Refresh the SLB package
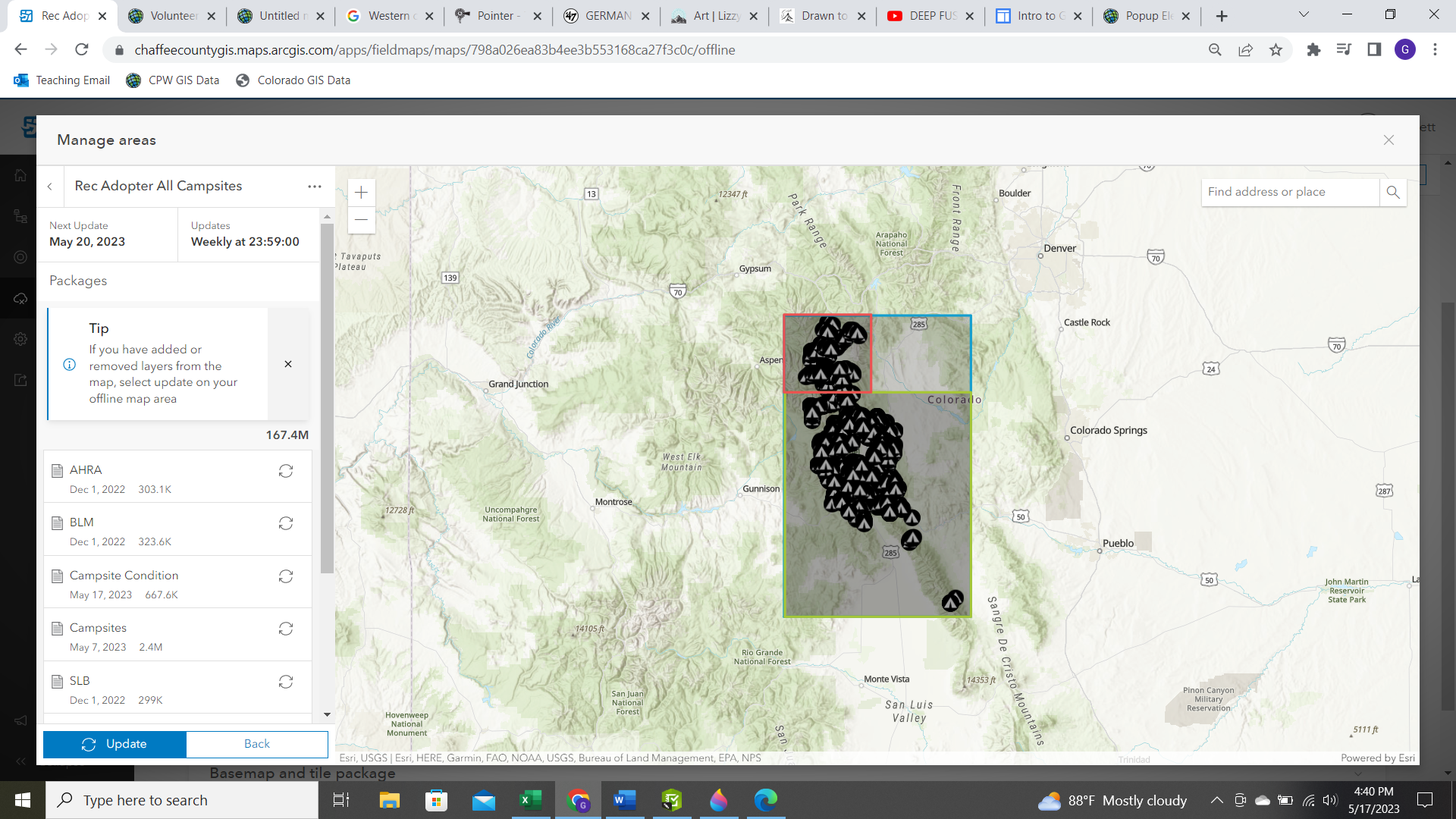 point(286,682)
